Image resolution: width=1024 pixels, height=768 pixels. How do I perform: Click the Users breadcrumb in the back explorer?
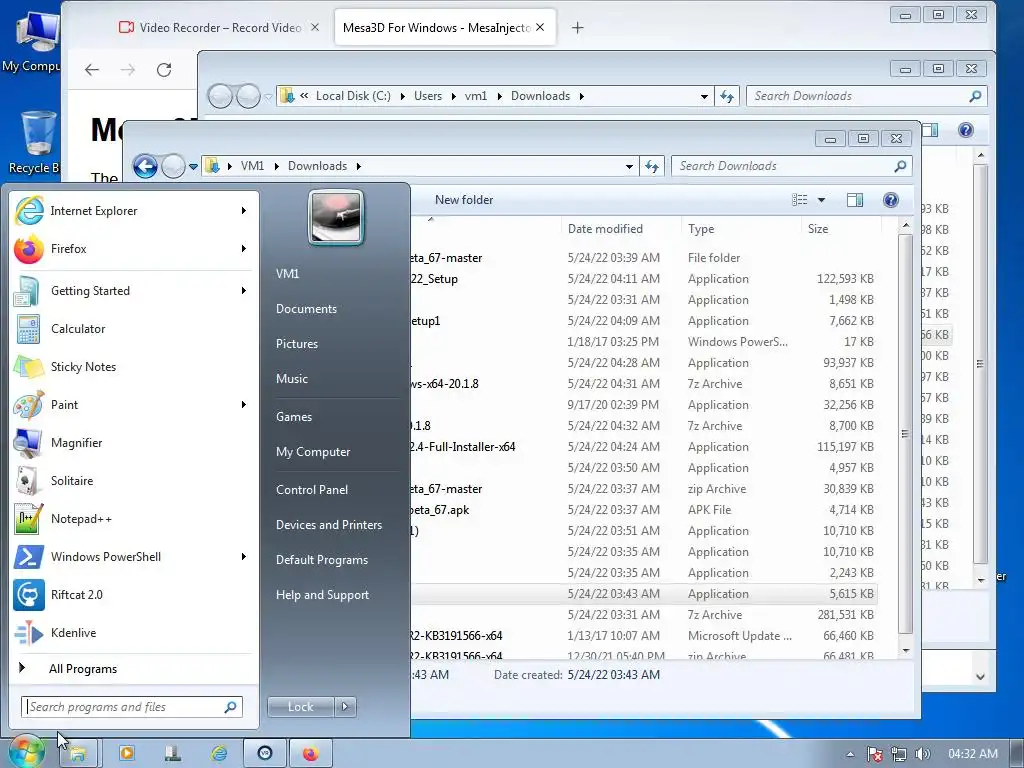coord(428,96)
